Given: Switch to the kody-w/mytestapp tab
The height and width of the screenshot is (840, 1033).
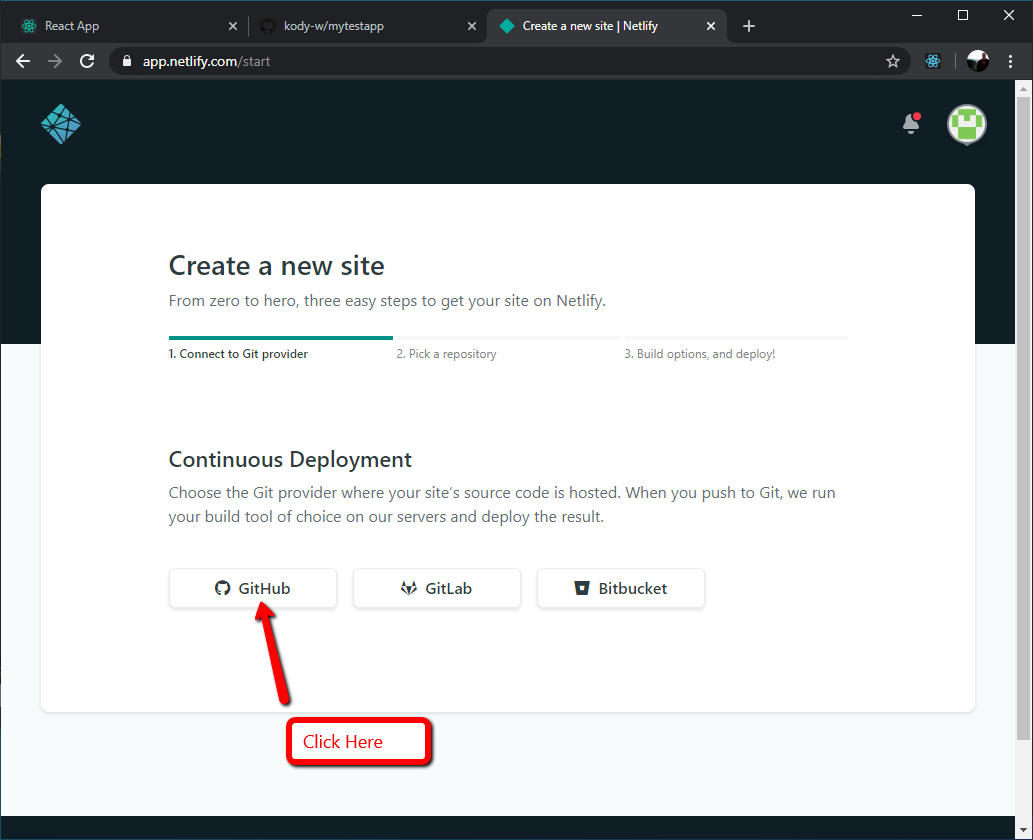Looking at the screenshot, I should tap(368, 26).
